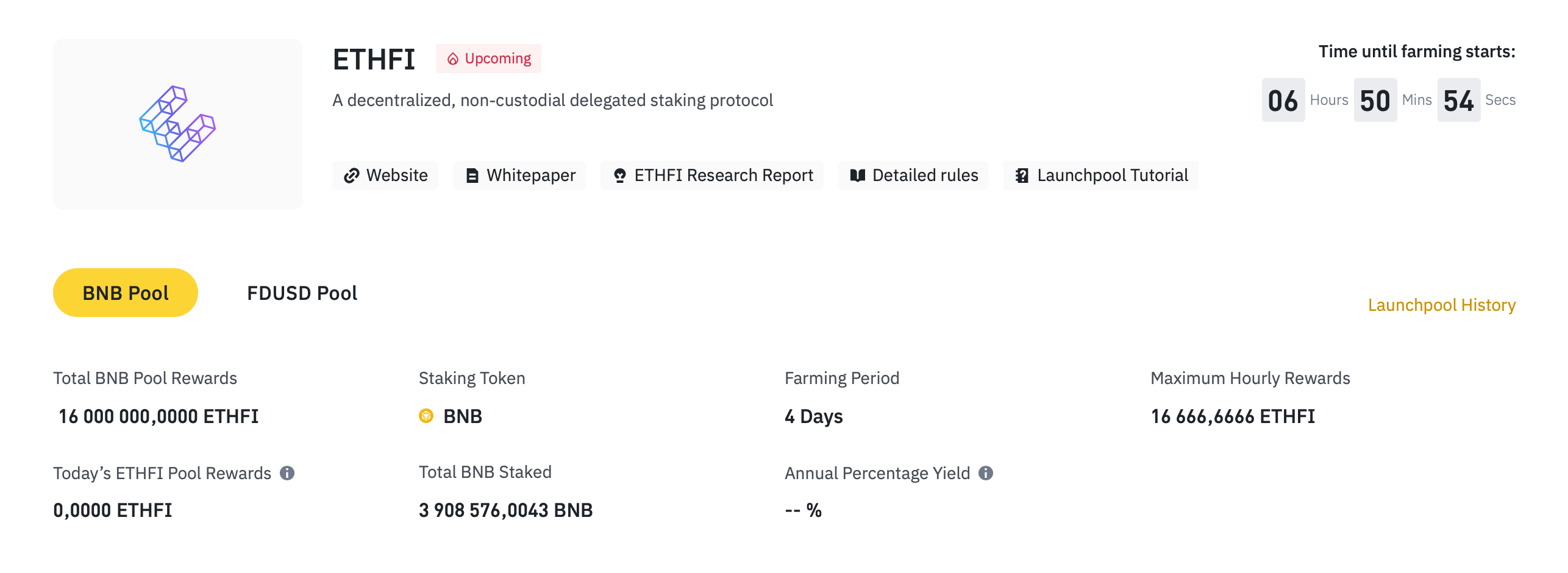This screenshot has width=1568, height=573.
Task: Open the Launchpool Tutorial text
Action: click(x=1113, y=176)
